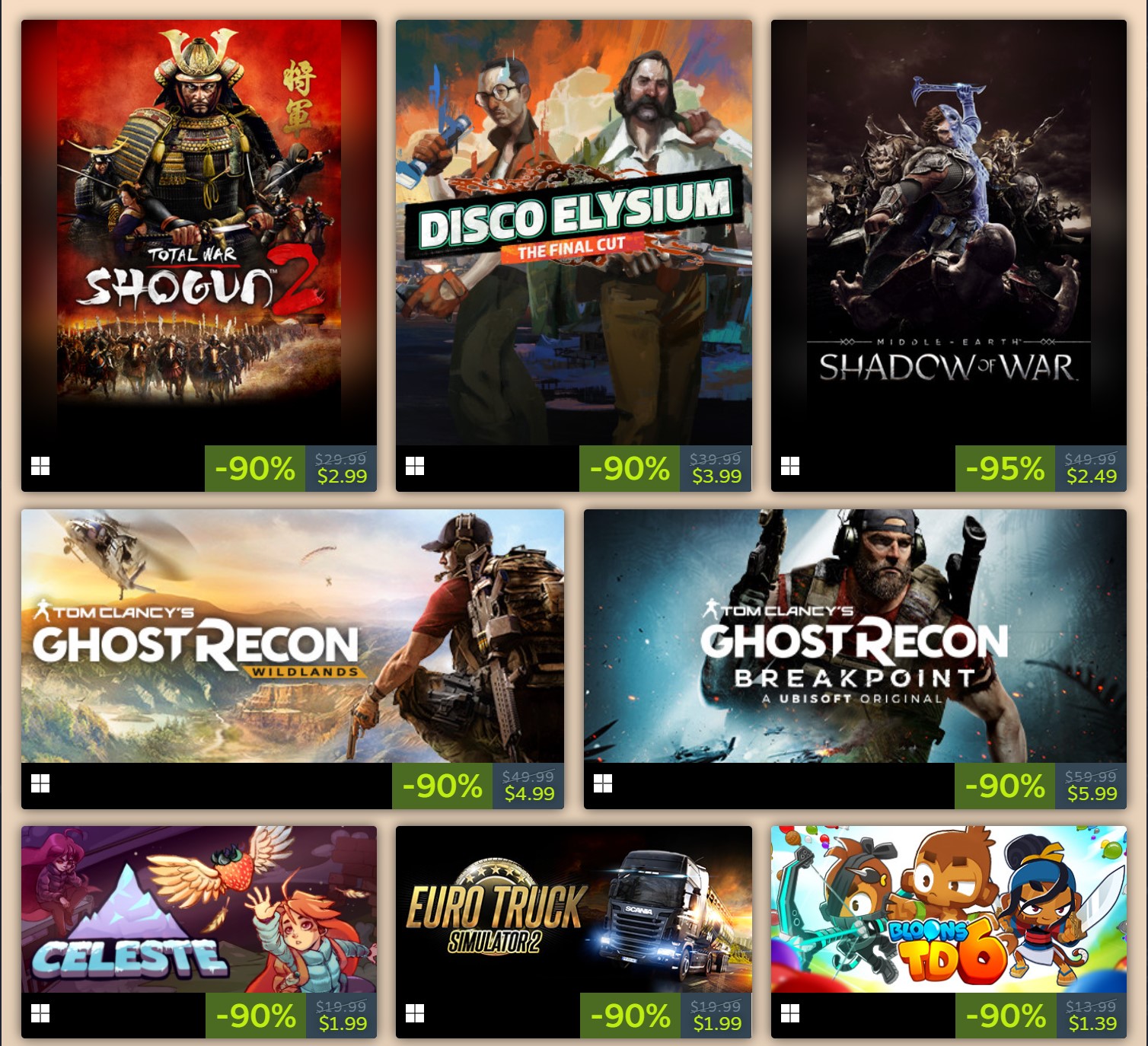Open Disco Elysium The Final Cut capsule

click(x=574, y=233)
